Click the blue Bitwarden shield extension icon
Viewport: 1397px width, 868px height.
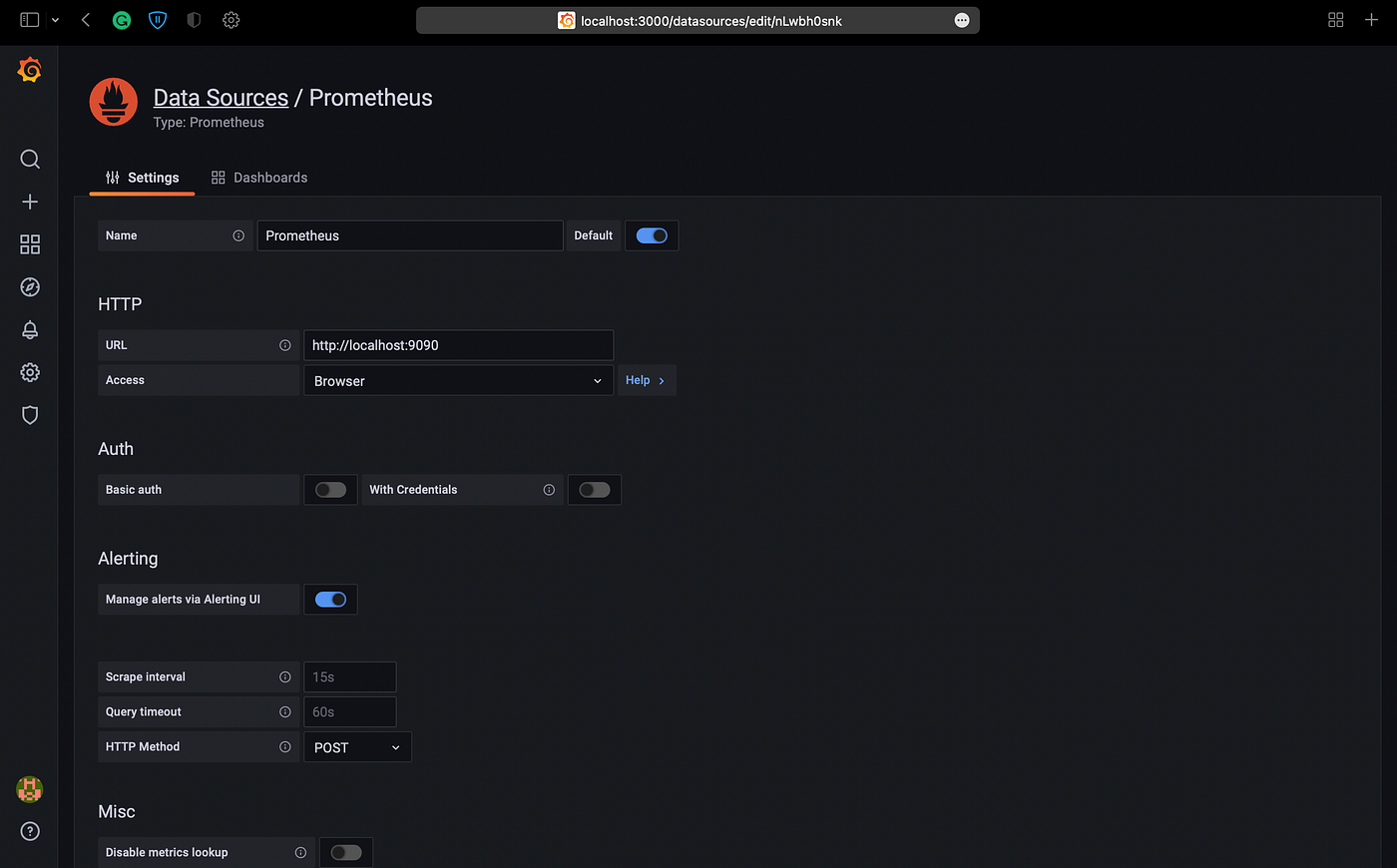pyautogui.click(x=158, y=20)
